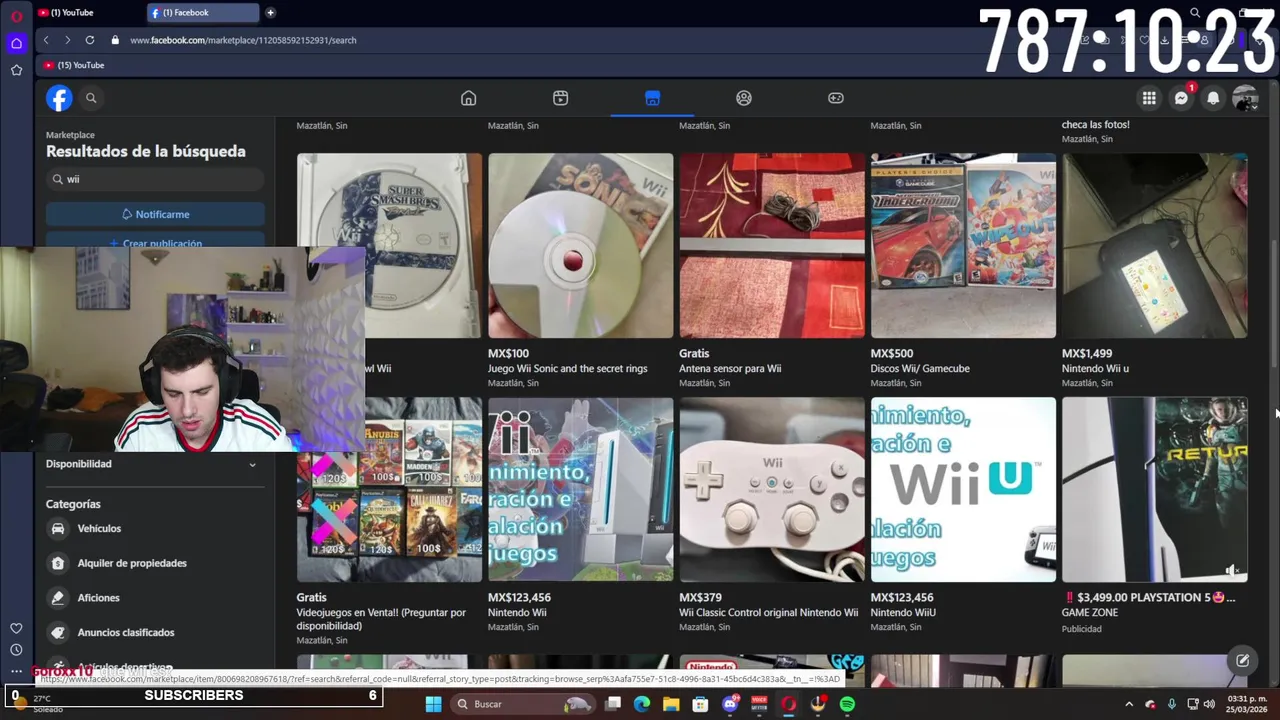The height and width of the screenshot is (720, 1280).
Task: Open a new browser tab
Action: click(270, 13)
